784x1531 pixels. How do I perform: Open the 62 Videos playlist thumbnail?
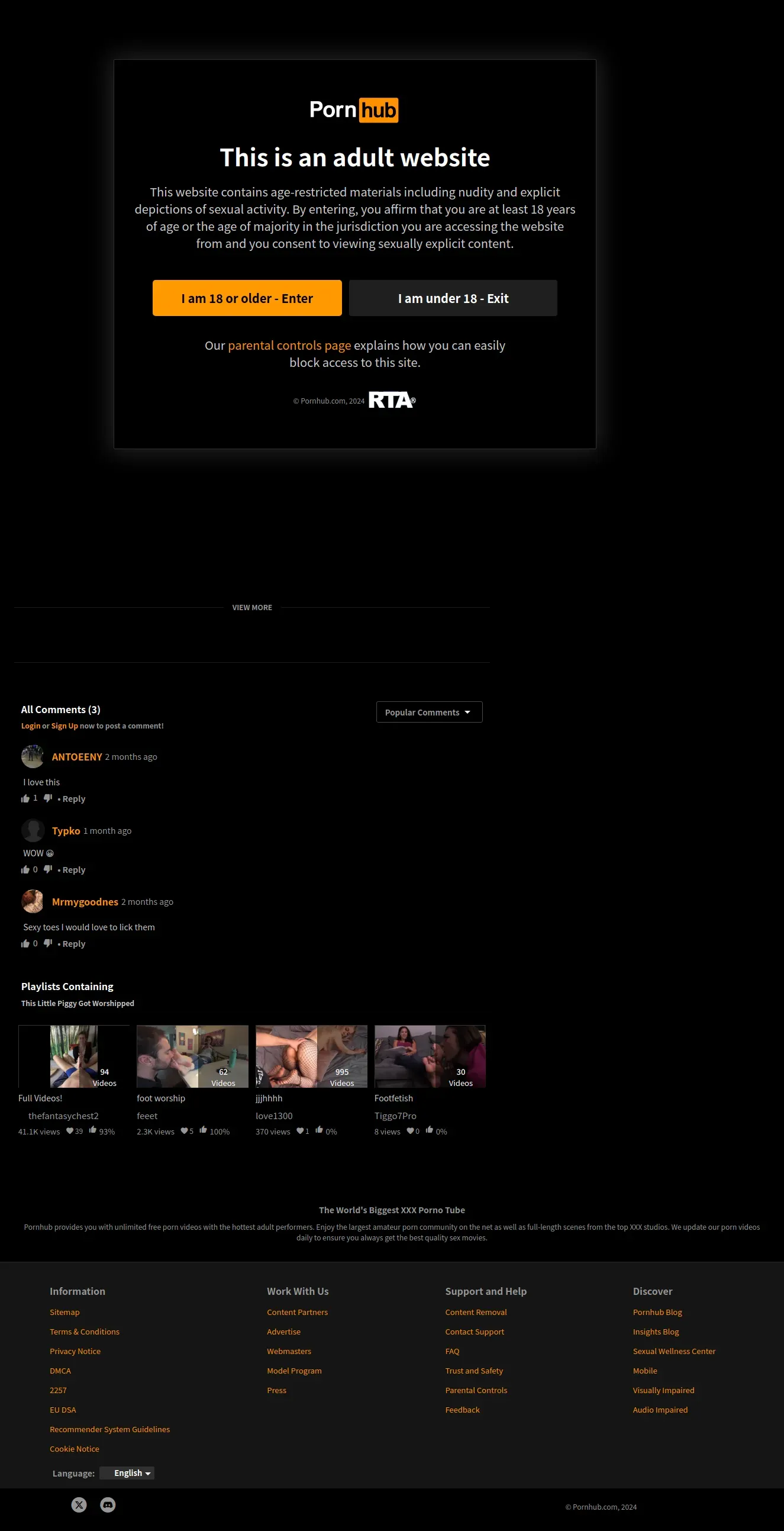(192, 1056)
